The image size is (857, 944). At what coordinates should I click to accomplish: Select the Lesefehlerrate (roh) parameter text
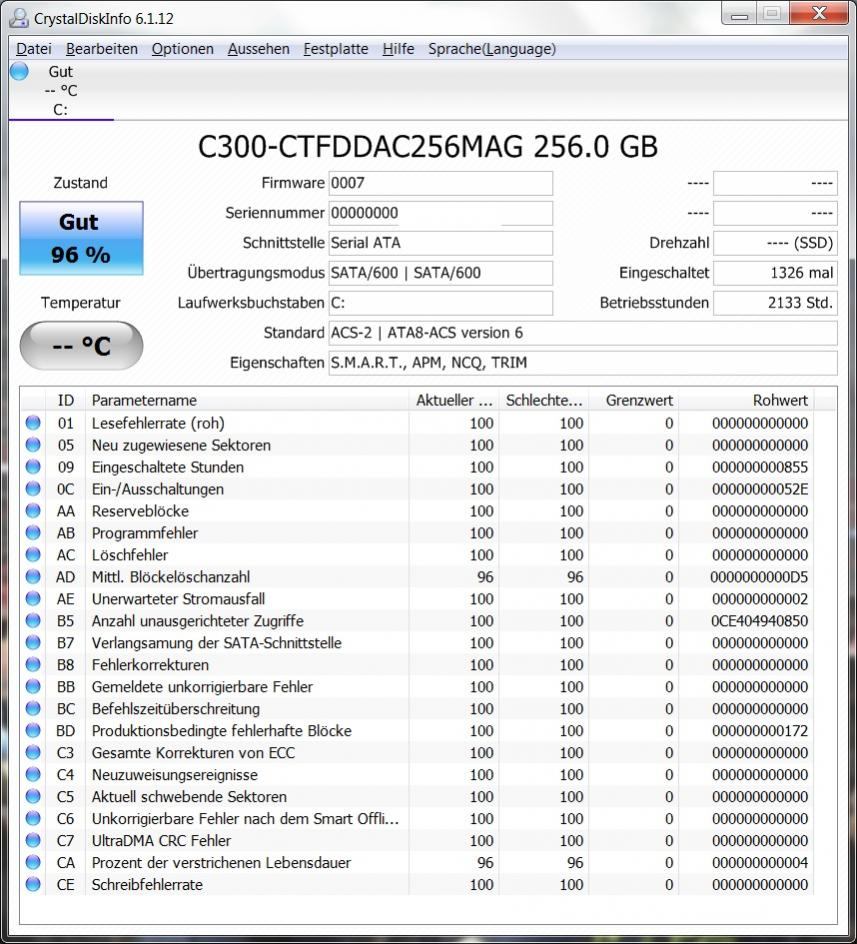tap(158, 423)
